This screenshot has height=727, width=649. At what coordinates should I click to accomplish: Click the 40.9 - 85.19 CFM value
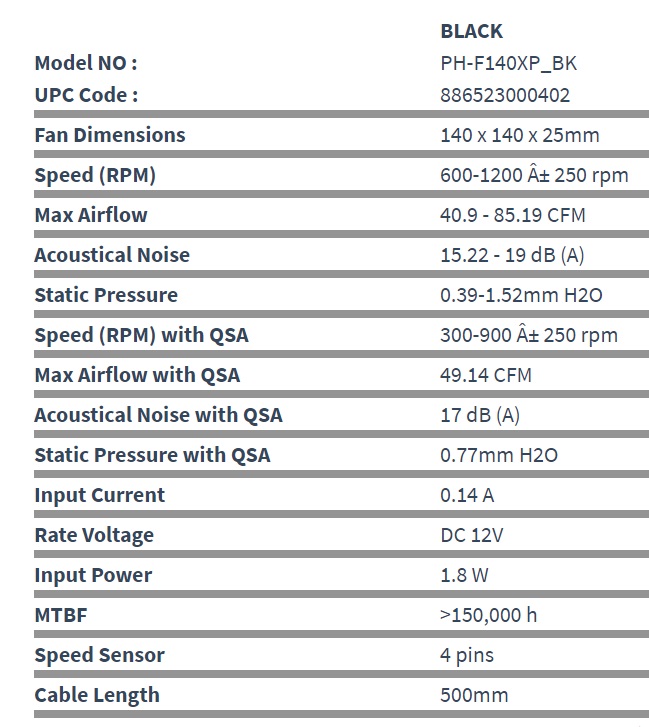(x=513, y=215)
